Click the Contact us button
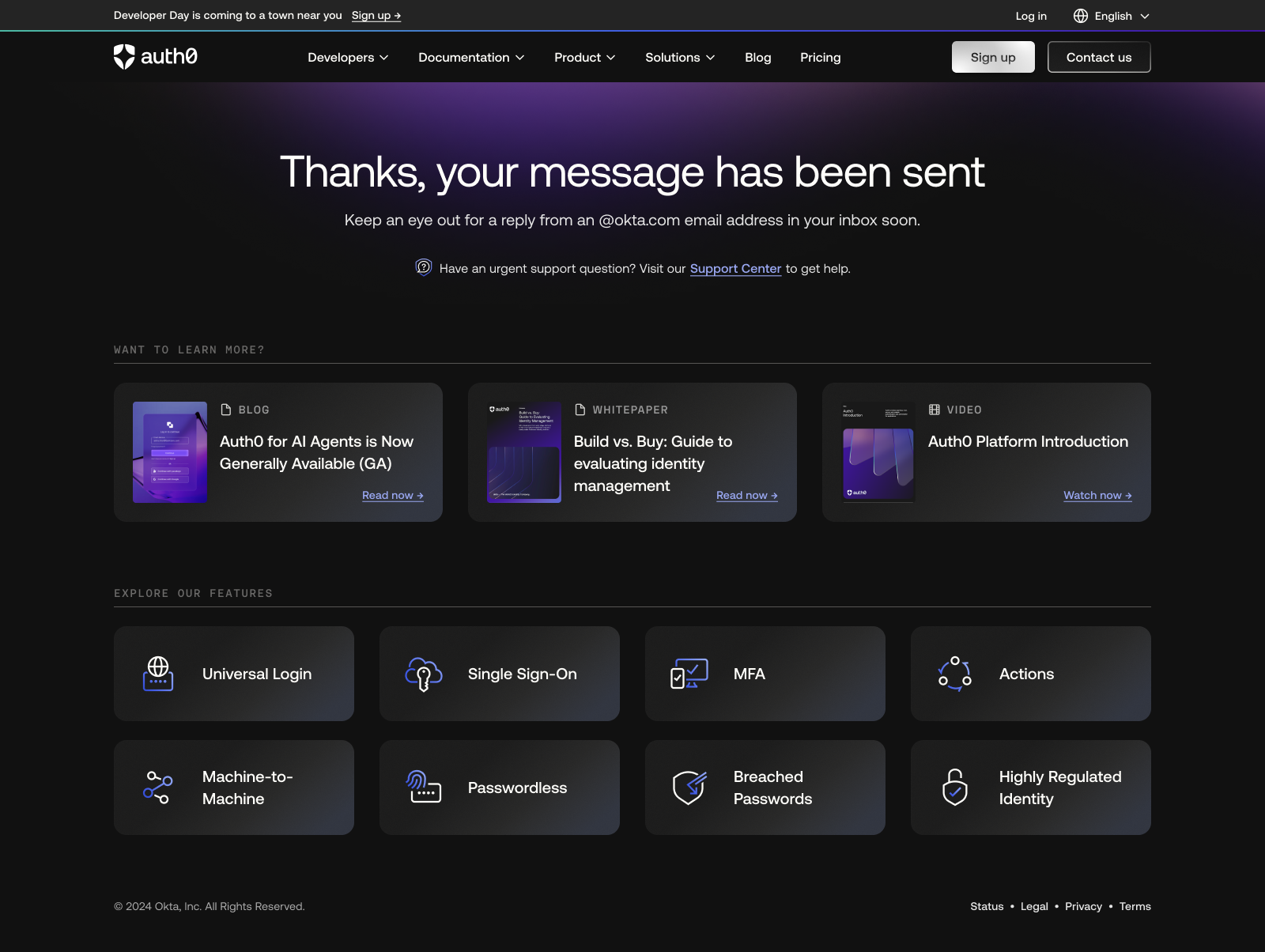Screen dimensions: 1265x952 1099,57
